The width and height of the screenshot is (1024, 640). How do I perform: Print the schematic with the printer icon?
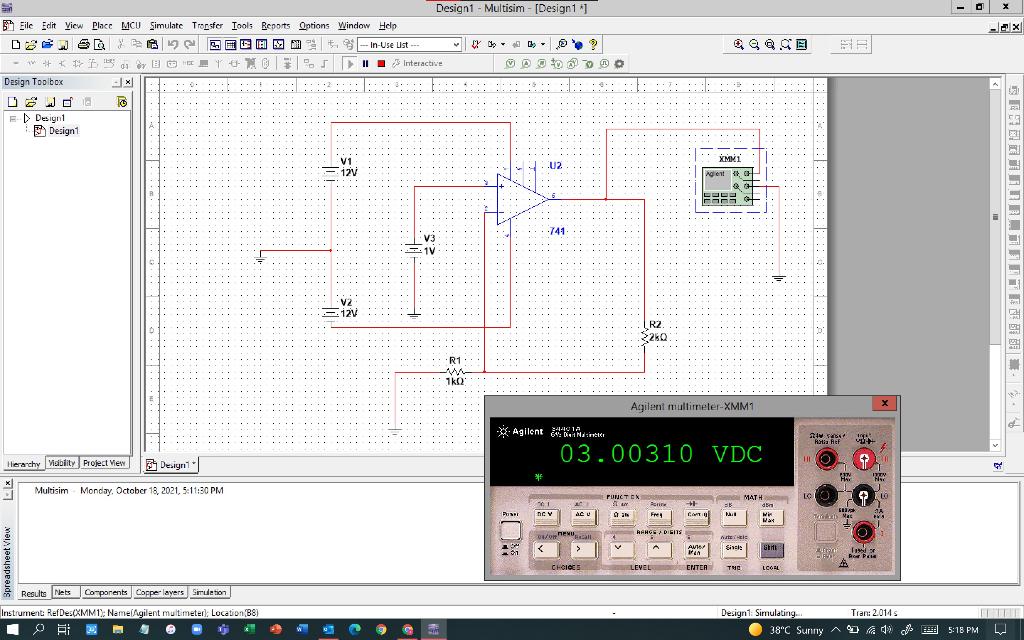(x=86, y=44)
